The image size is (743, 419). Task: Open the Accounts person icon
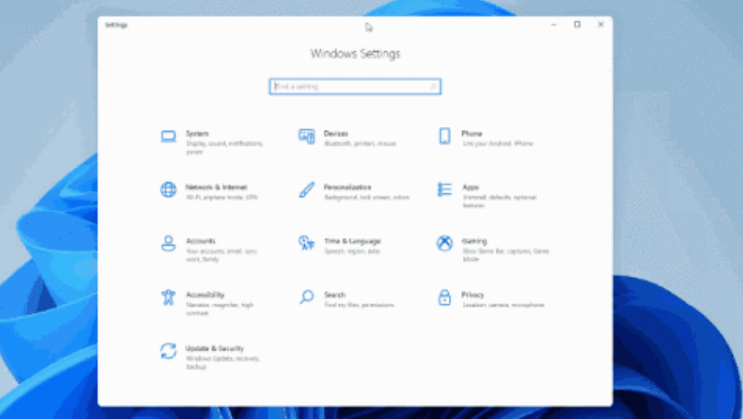click(x=168, y=244)
